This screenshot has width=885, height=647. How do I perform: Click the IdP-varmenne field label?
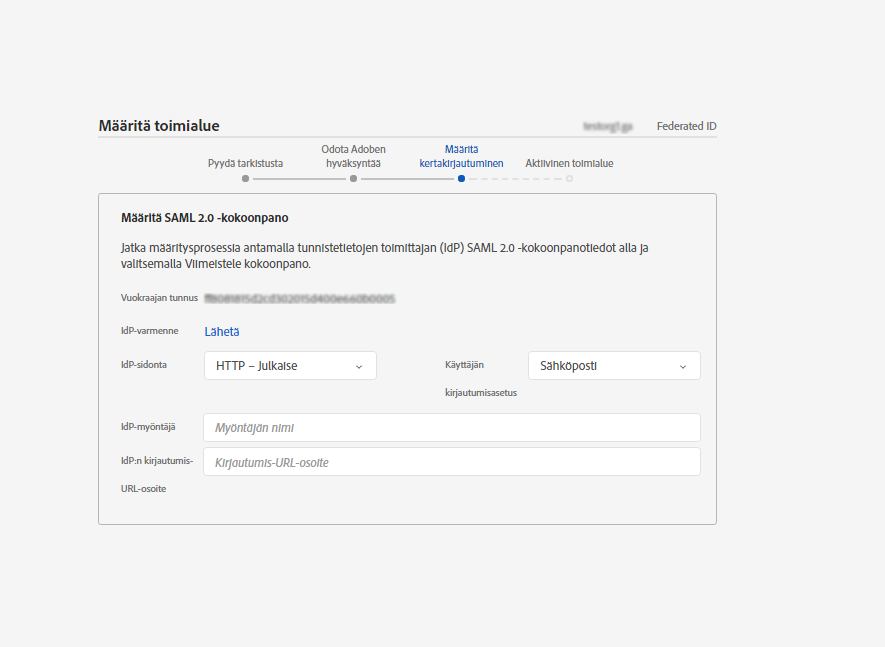pyautogui.click(x=149, y=331)
